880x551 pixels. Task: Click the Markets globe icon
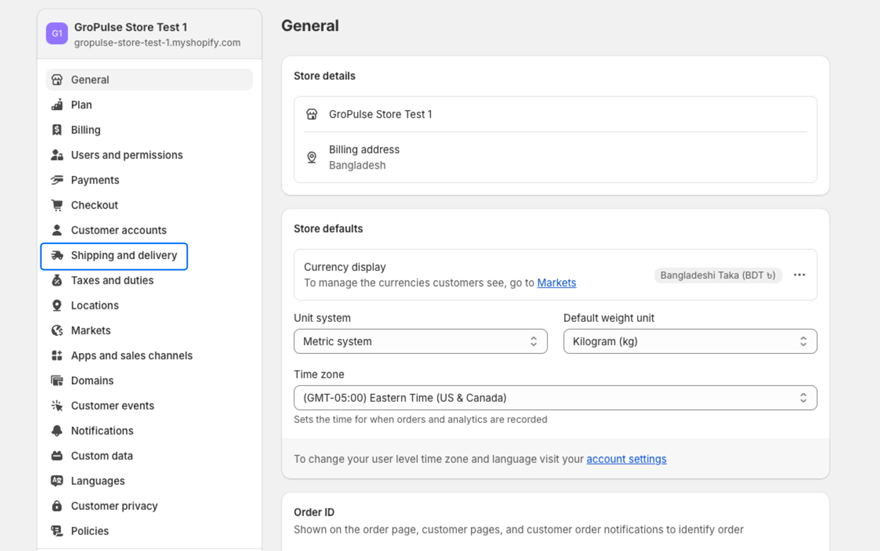(57, 331)
